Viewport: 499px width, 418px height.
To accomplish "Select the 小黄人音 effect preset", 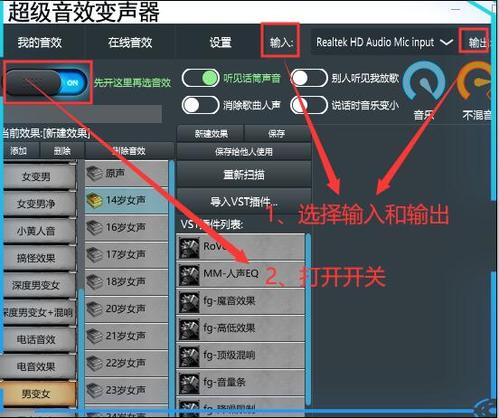I will (x=39, y=231).
